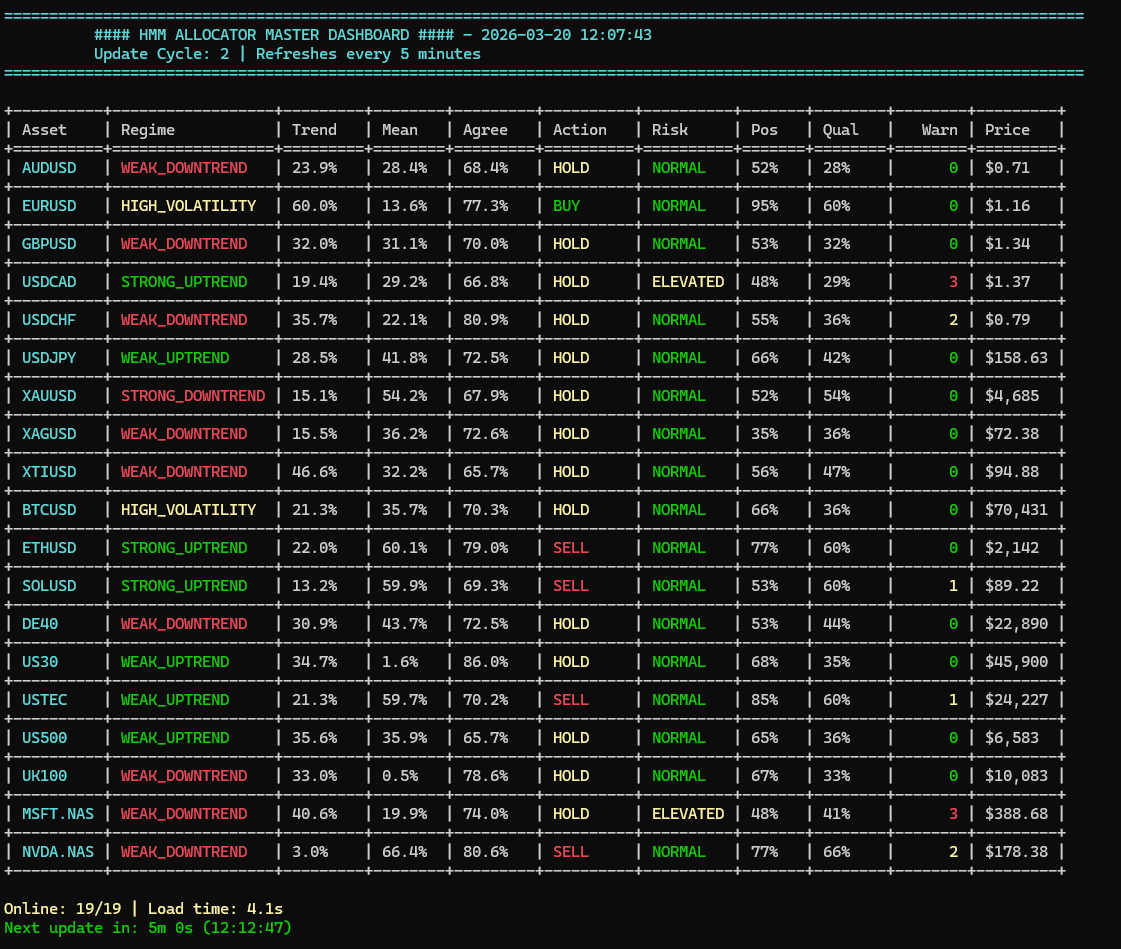Click the GBPUSD asset name
The image size is (1121, 949).
point(49,244)
